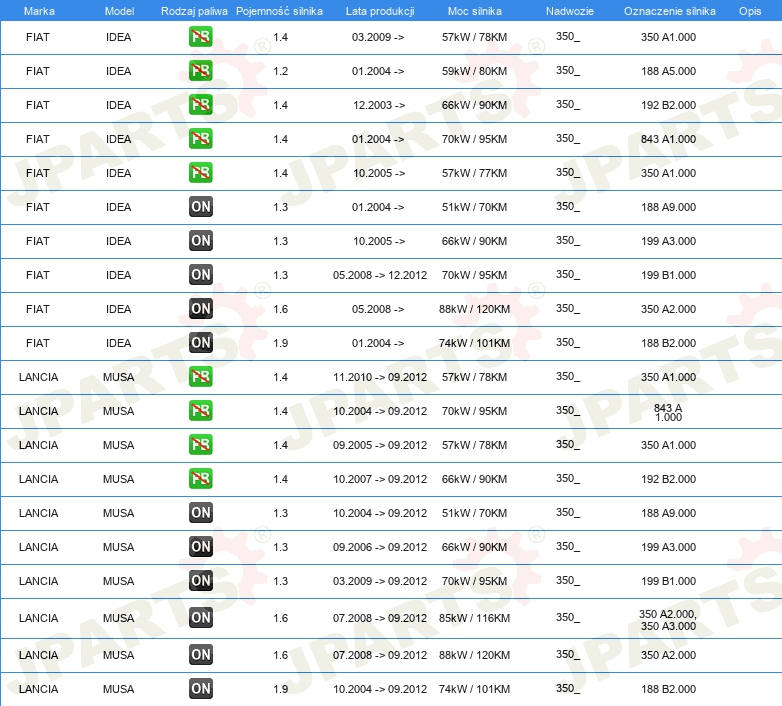
Task: Click the Moc silnika column header
Action: point(474,11)
